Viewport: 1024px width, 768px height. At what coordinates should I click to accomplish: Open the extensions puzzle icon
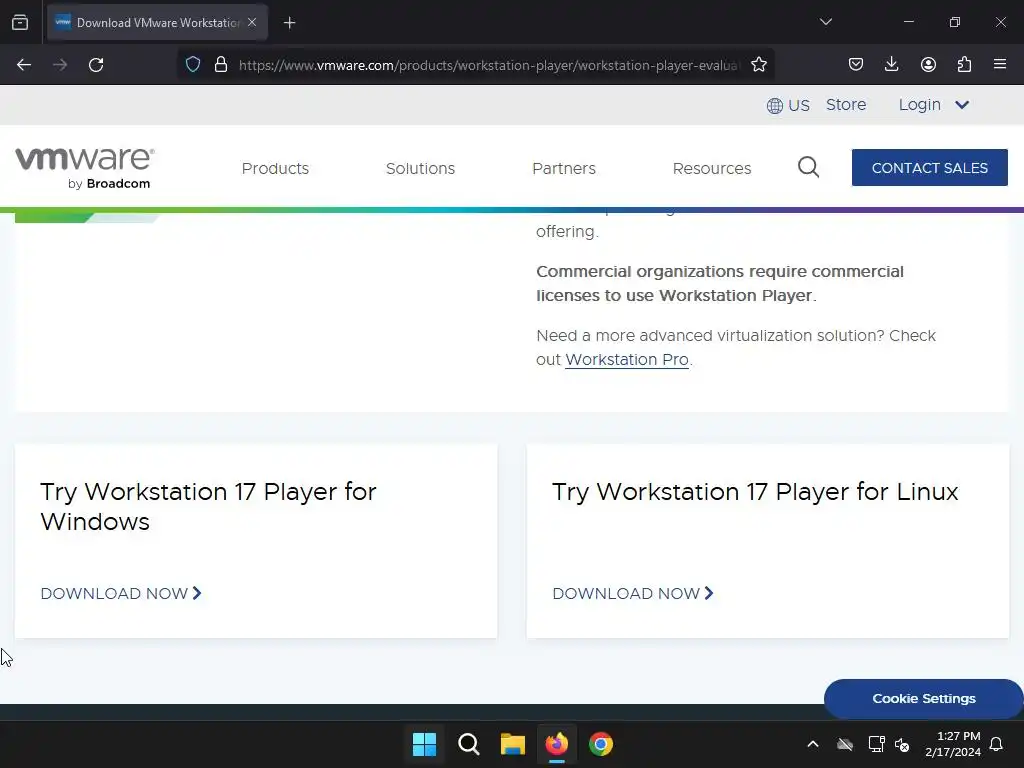(x=964, y=65)
